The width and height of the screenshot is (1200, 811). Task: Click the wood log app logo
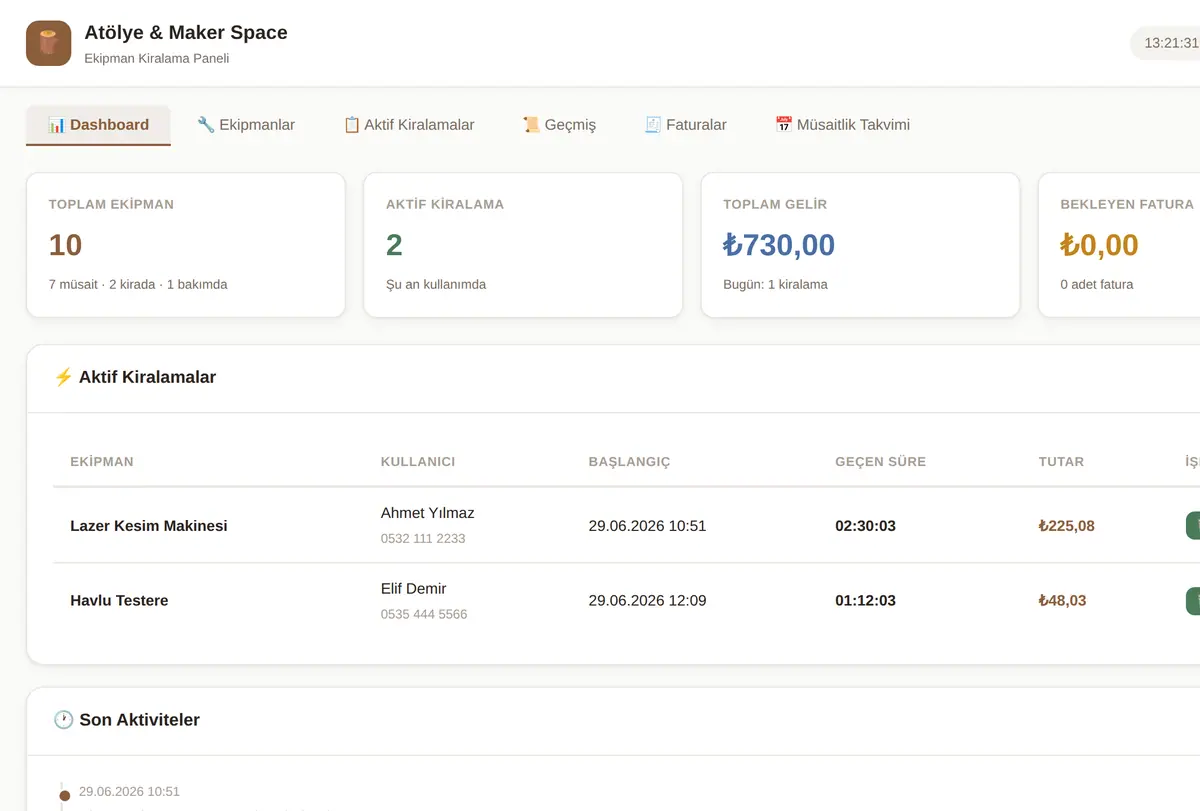tap(48, 43)
